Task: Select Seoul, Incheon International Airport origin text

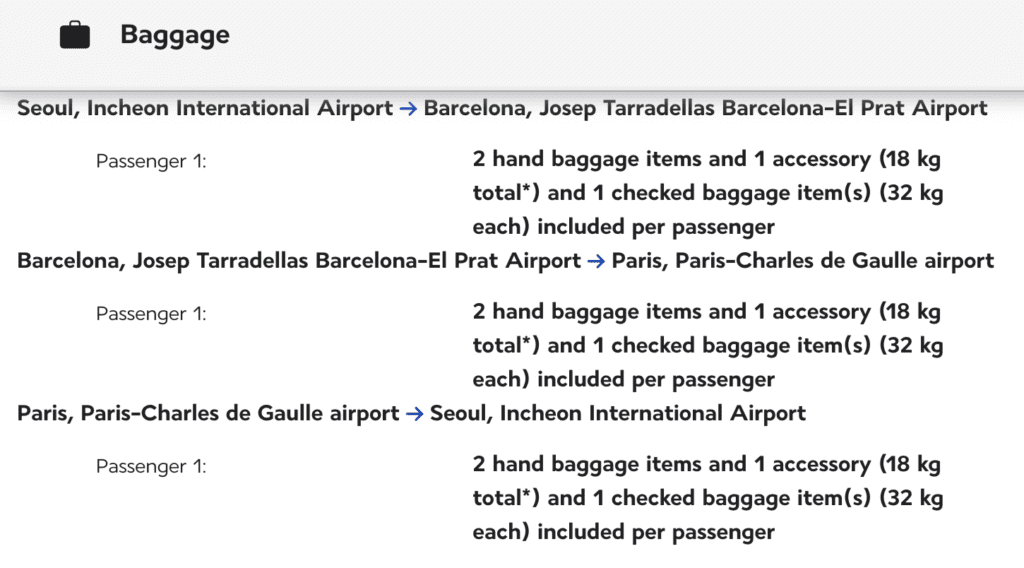Action: (x=205, y=108)
